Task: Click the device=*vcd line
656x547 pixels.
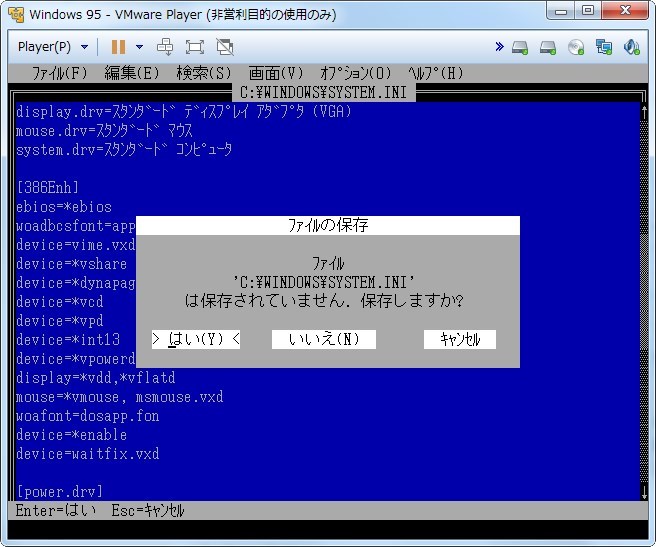Action: 59,302
